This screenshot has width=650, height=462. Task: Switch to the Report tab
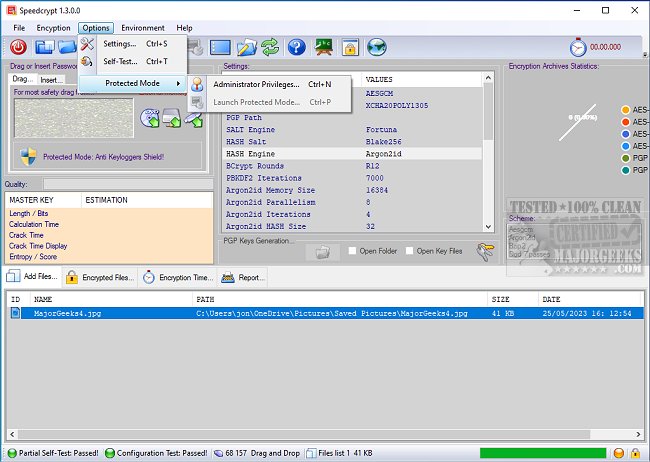244,277
